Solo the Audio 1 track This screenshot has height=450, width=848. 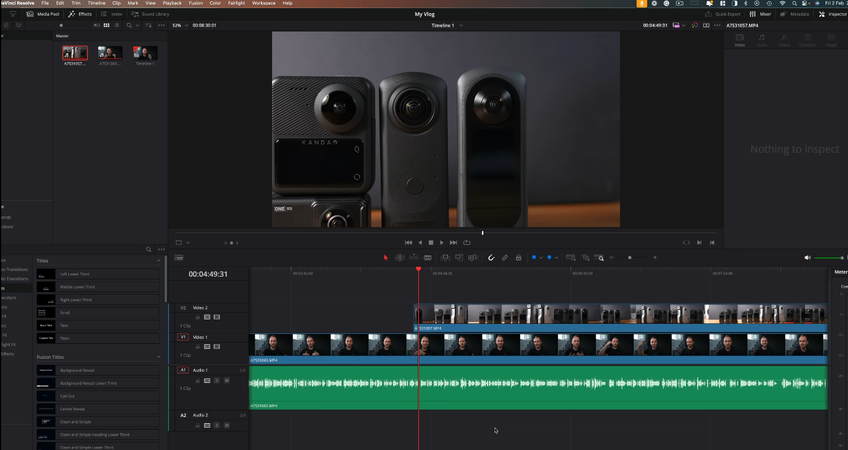[217, 381]
